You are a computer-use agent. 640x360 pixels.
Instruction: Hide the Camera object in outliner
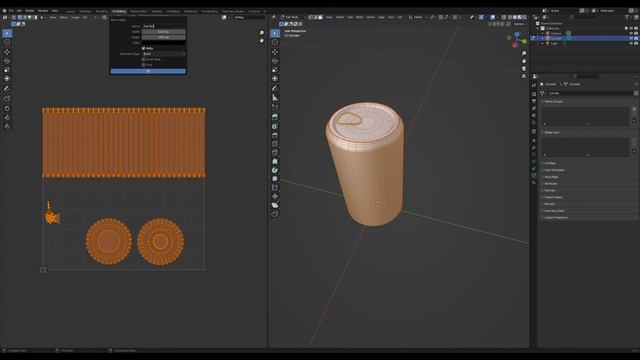631,33
